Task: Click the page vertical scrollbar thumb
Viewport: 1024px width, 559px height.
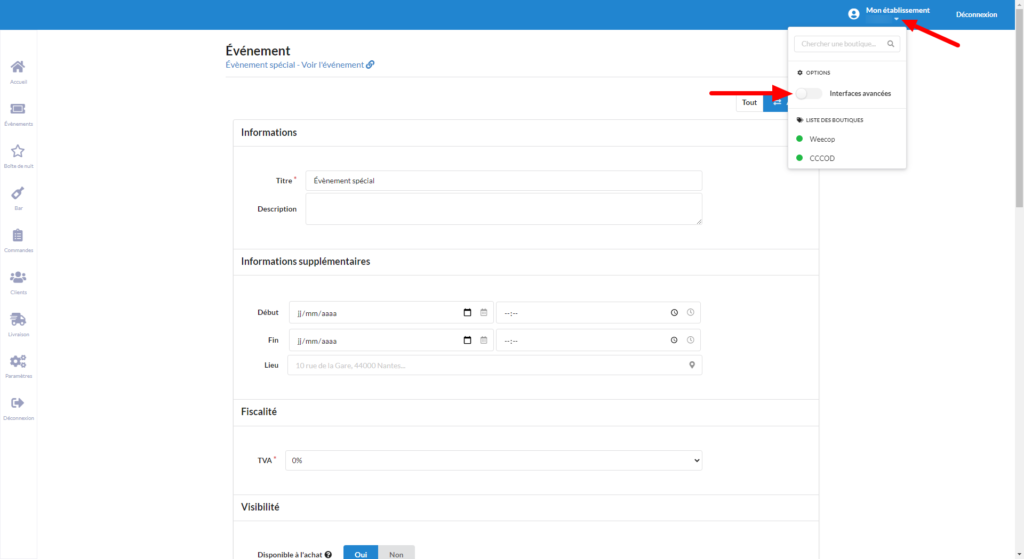Action: tap(1019, 108)
